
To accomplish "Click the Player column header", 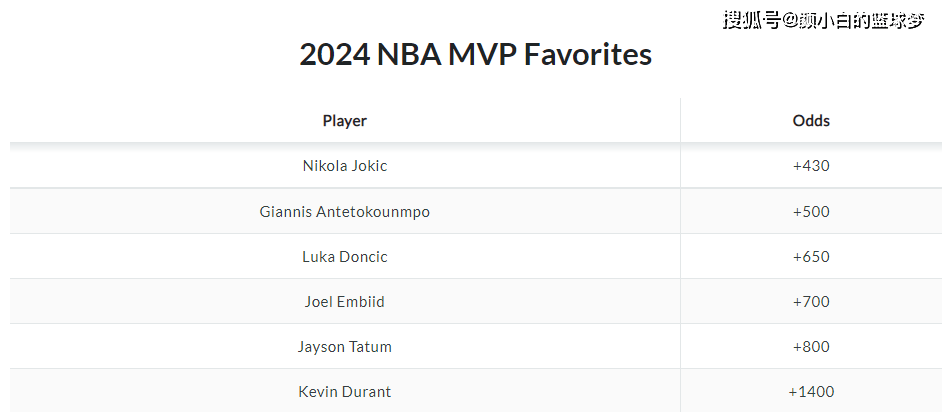I will point(344,121).
